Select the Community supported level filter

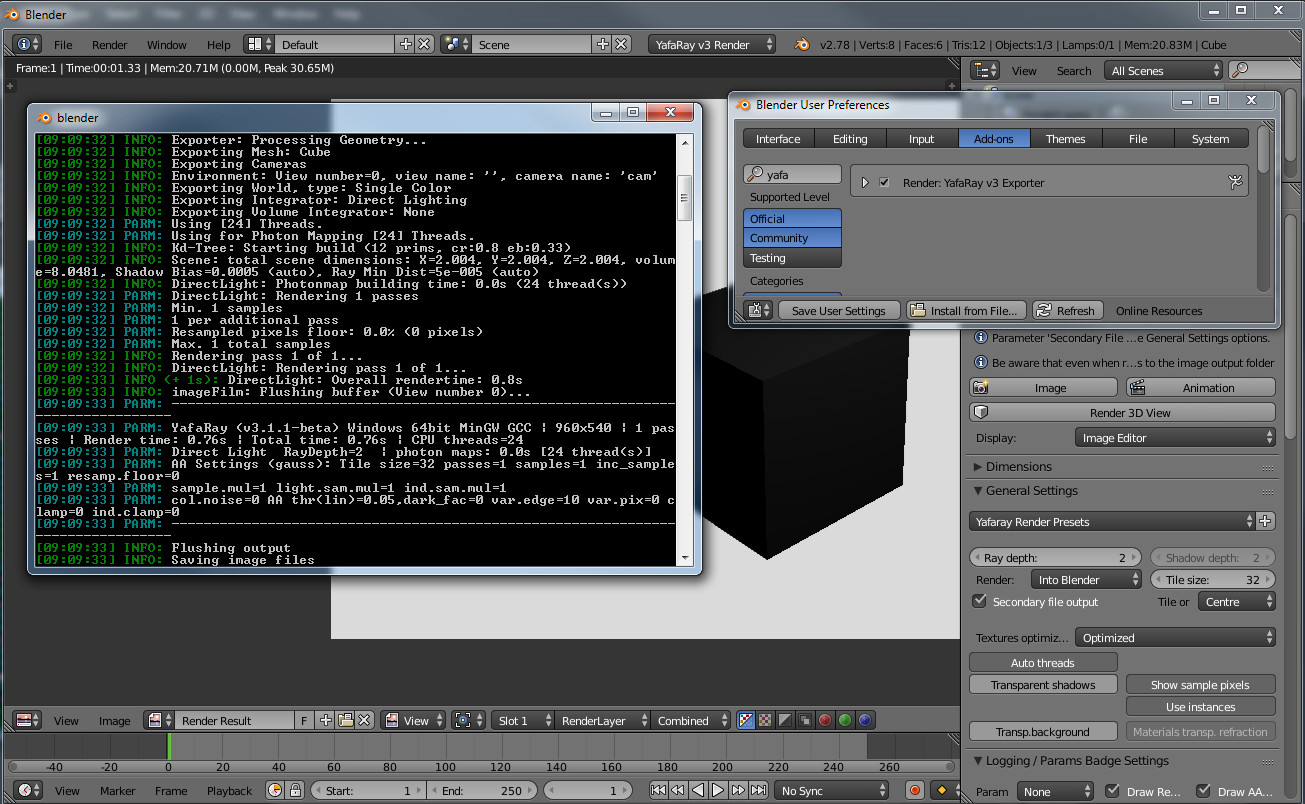click(792, 238)
